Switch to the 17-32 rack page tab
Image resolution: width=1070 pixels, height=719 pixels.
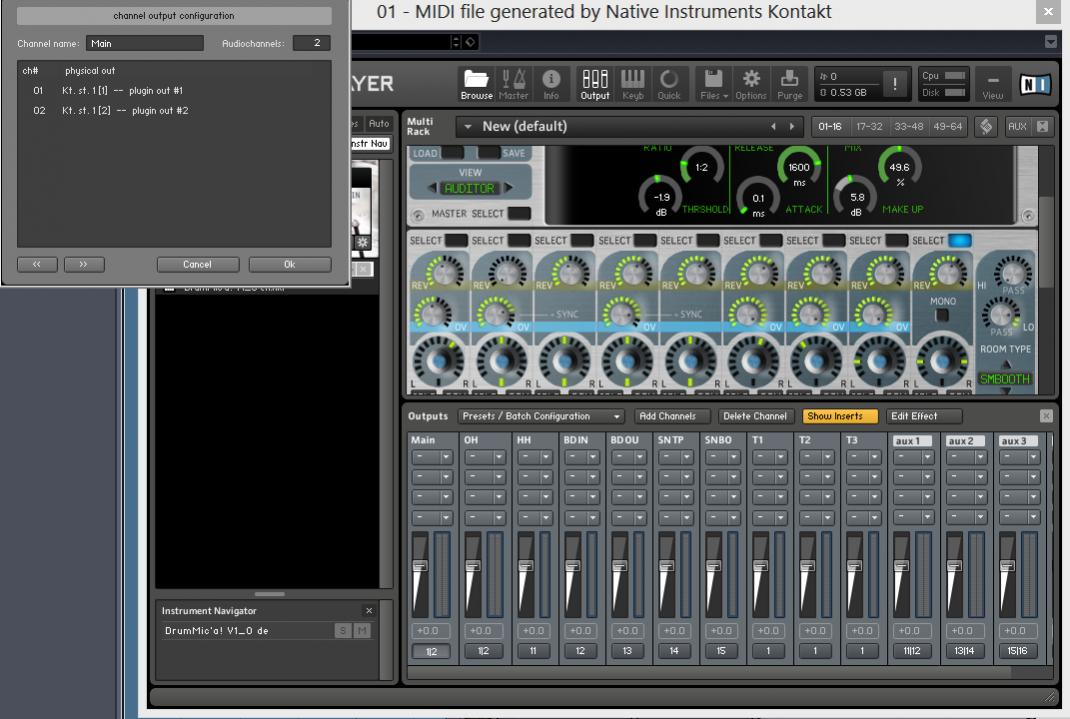click(x=869, y=127)
